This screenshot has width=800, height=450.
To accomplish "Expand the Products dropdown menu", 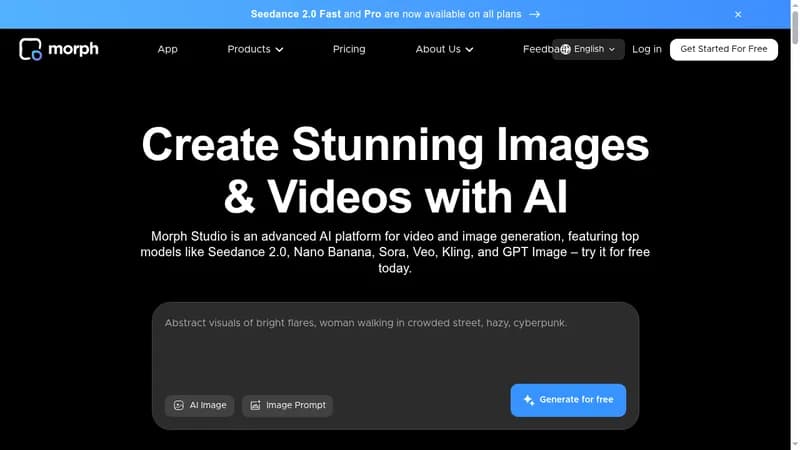I will pyautogui.click(x=255, y=49).
